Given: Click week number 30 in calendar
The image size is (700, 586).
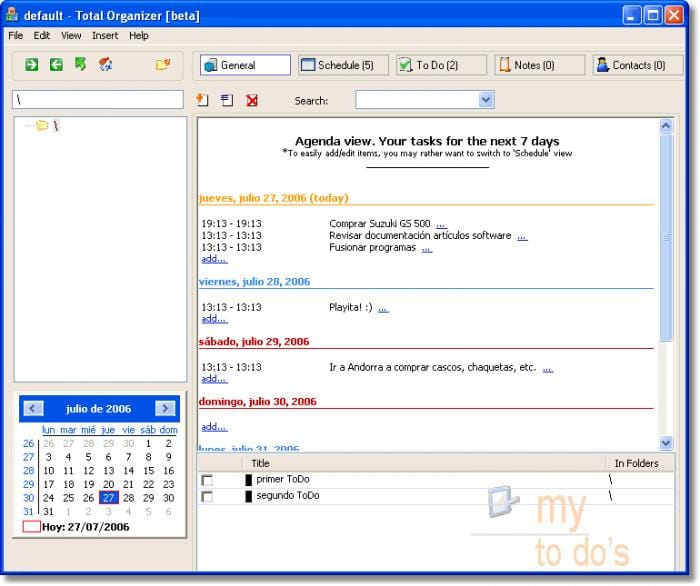Looking at the screenshot, I should [x=28, y=498].
